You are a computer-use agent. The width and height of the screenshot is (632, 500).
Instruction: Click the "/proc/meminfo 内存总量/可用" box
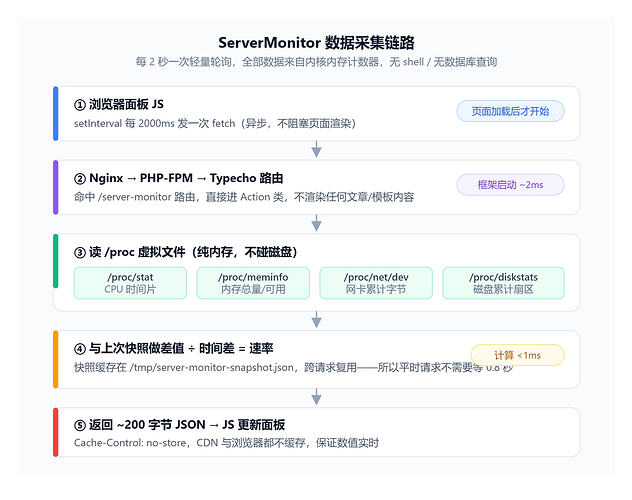pos(253,283)
